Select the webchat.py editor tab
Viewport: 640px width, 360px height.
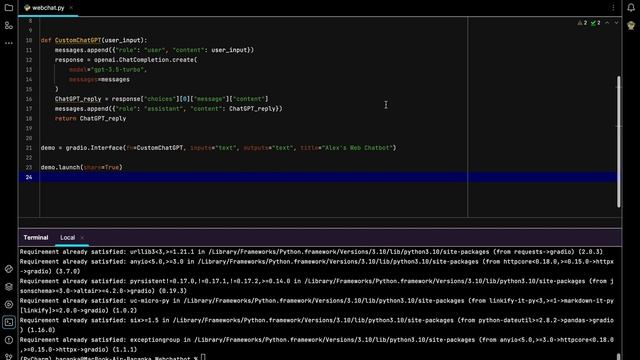(48, 8)
